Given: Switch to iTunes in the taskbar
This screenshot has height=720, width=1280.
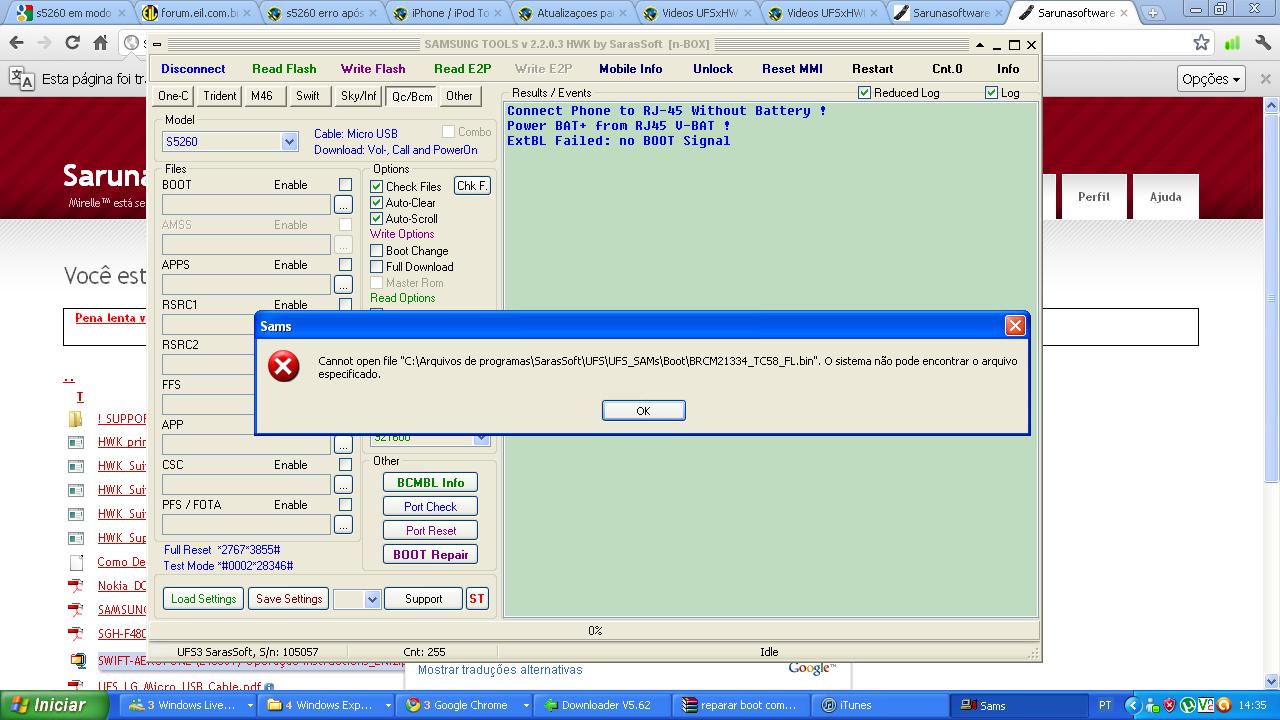Looking at the screenshot, I should 878,705.
